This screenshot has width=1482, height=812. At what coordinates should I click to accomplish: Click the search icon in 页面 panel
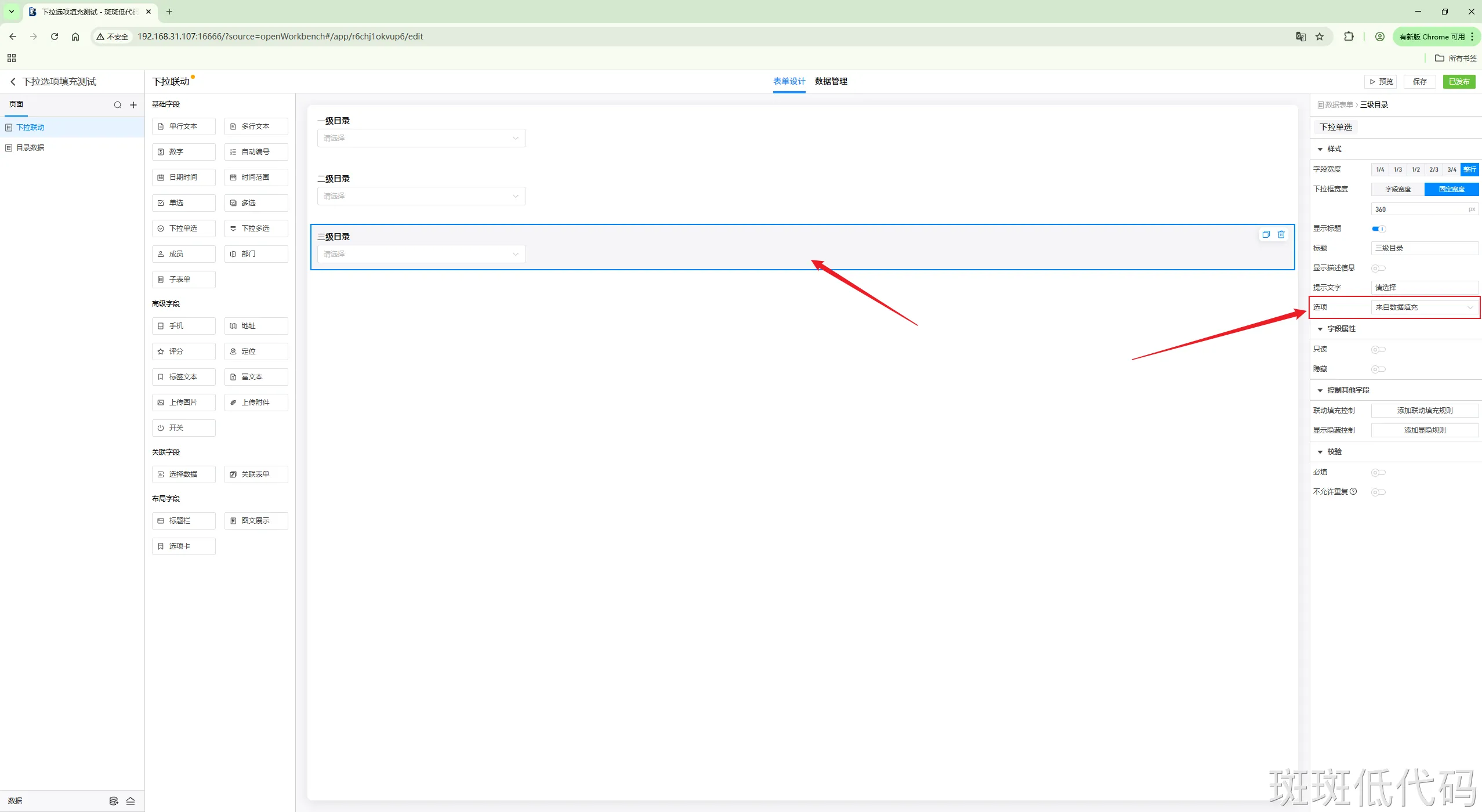[x=118, y=105]
